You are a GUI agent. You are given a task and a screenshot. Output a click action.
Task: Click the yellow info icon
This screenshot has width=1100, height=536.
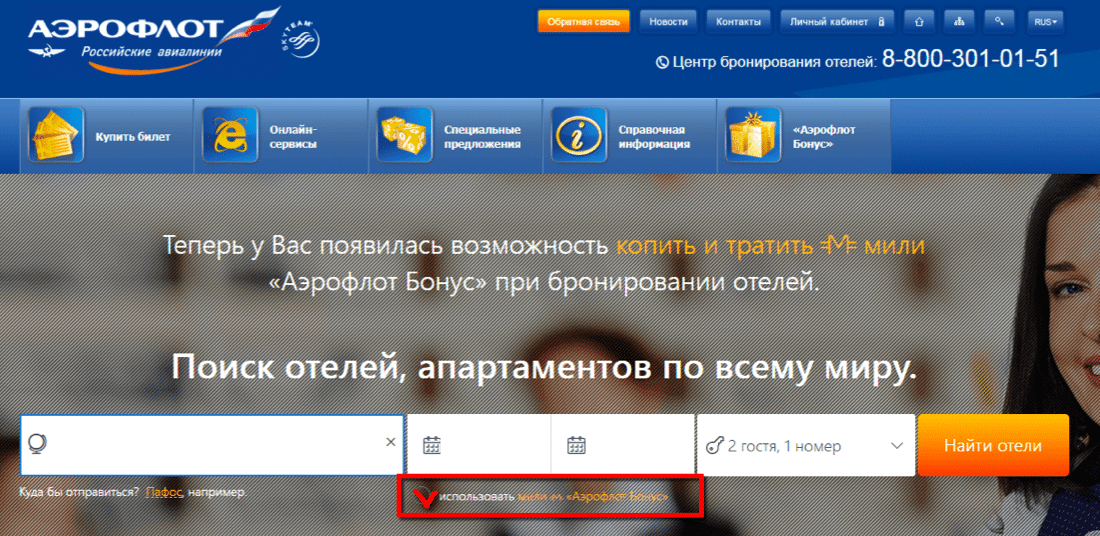coord(579,135)
